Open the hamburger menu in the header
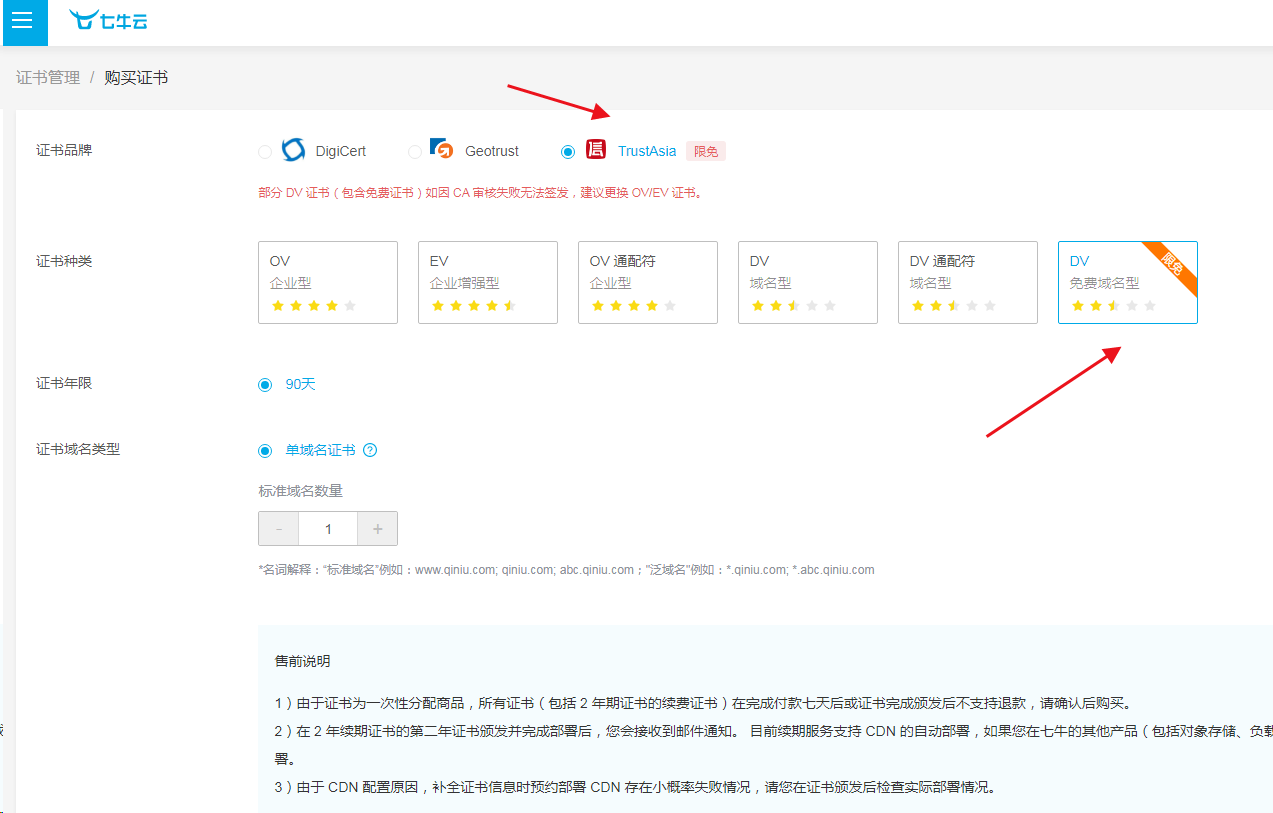The width and height of the screenshot is (1273, 813). [x=24, y=21]
